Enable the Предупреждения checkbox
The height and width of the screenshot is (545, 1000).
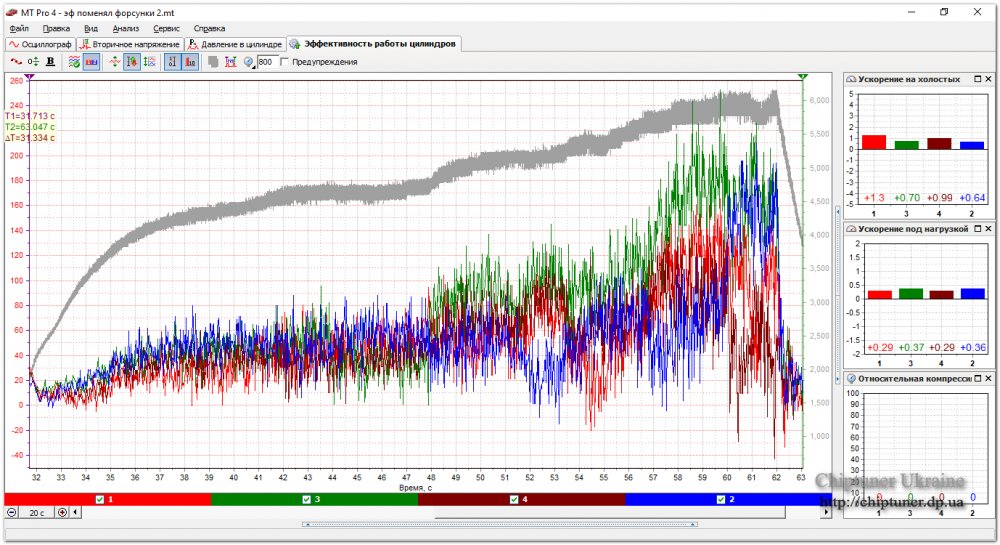pyautogui.click(x=284, y=62)
